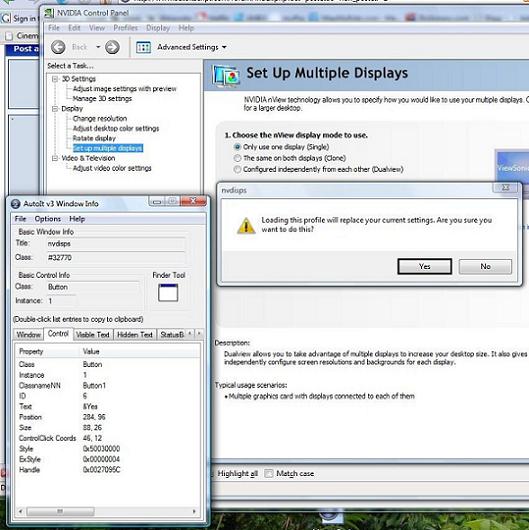Screen dimensions: 529x530
Task: Collapse the Video & Television tree node
Action: [55, 158]
